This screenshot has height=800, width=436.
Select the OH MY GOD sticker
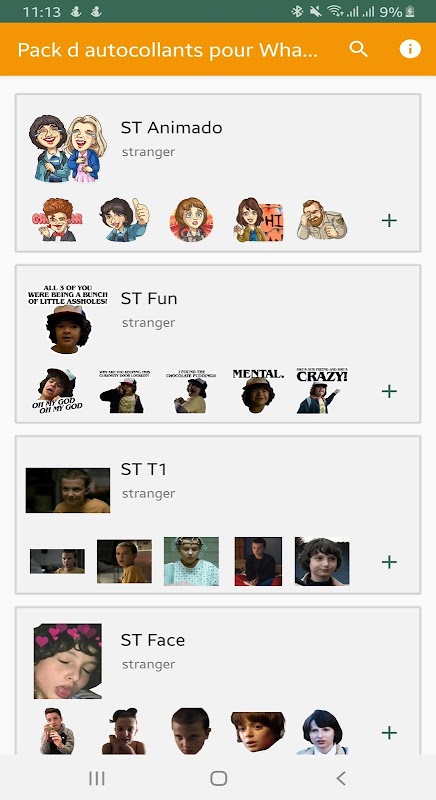tap(57, 391)
